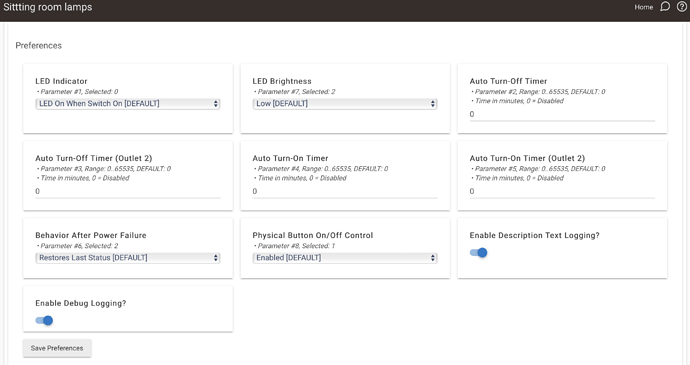Focus the Auto Turn-On Timer input field
The image size is (690, 365).
click(345, 192)
